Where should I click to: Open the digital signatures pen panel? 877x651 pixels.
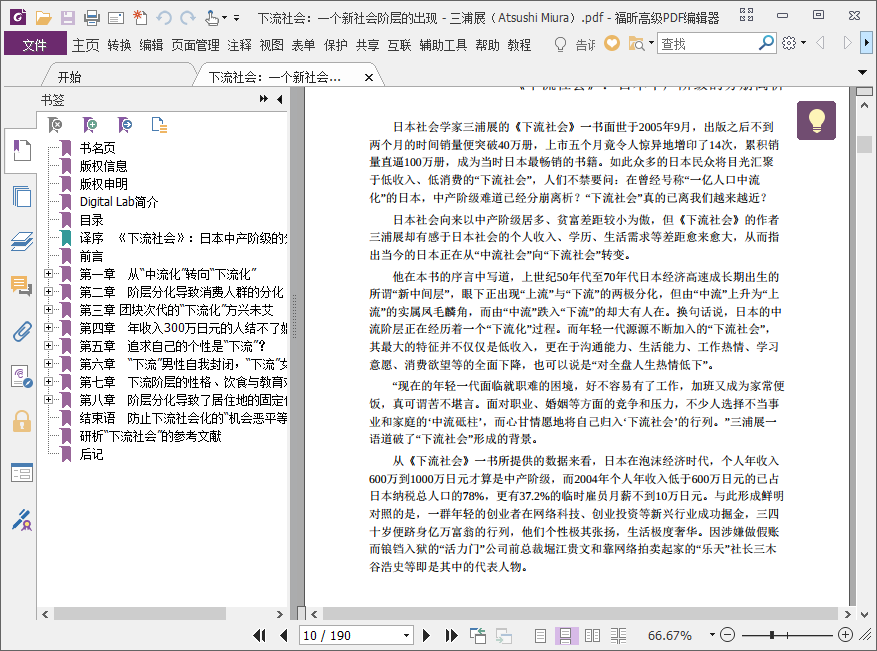tap(21, 520)
